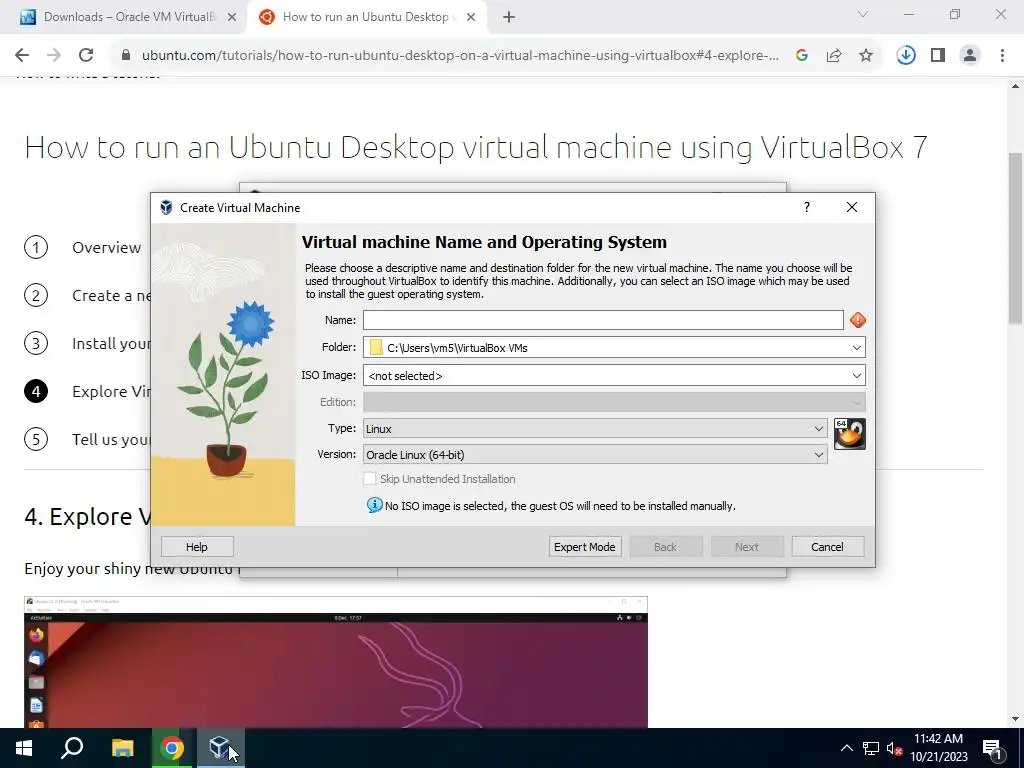Image resolution: width=1024 pixels, height=768 pixels.
Task: Click the Google icon in address bar
Action: coord(802,56)
